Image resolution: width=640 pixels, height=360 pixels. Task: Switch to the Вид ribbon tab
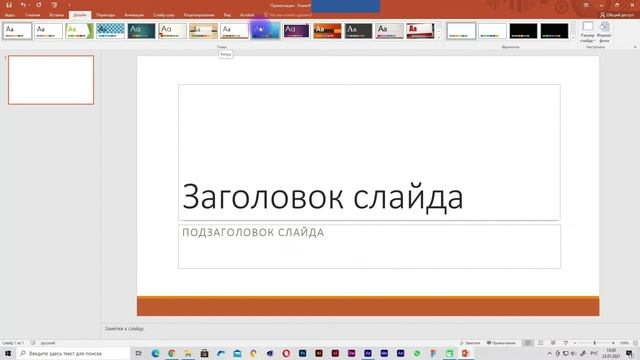[x=227, y=15]
